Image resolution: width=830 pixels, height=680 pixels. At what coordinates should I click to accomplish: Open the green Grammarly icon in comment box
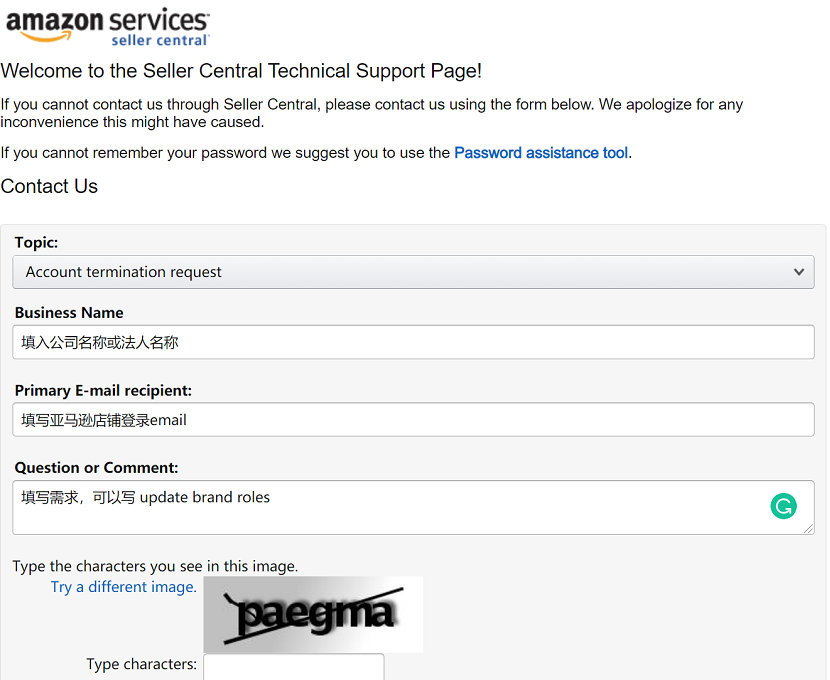[x=783, y=506]
